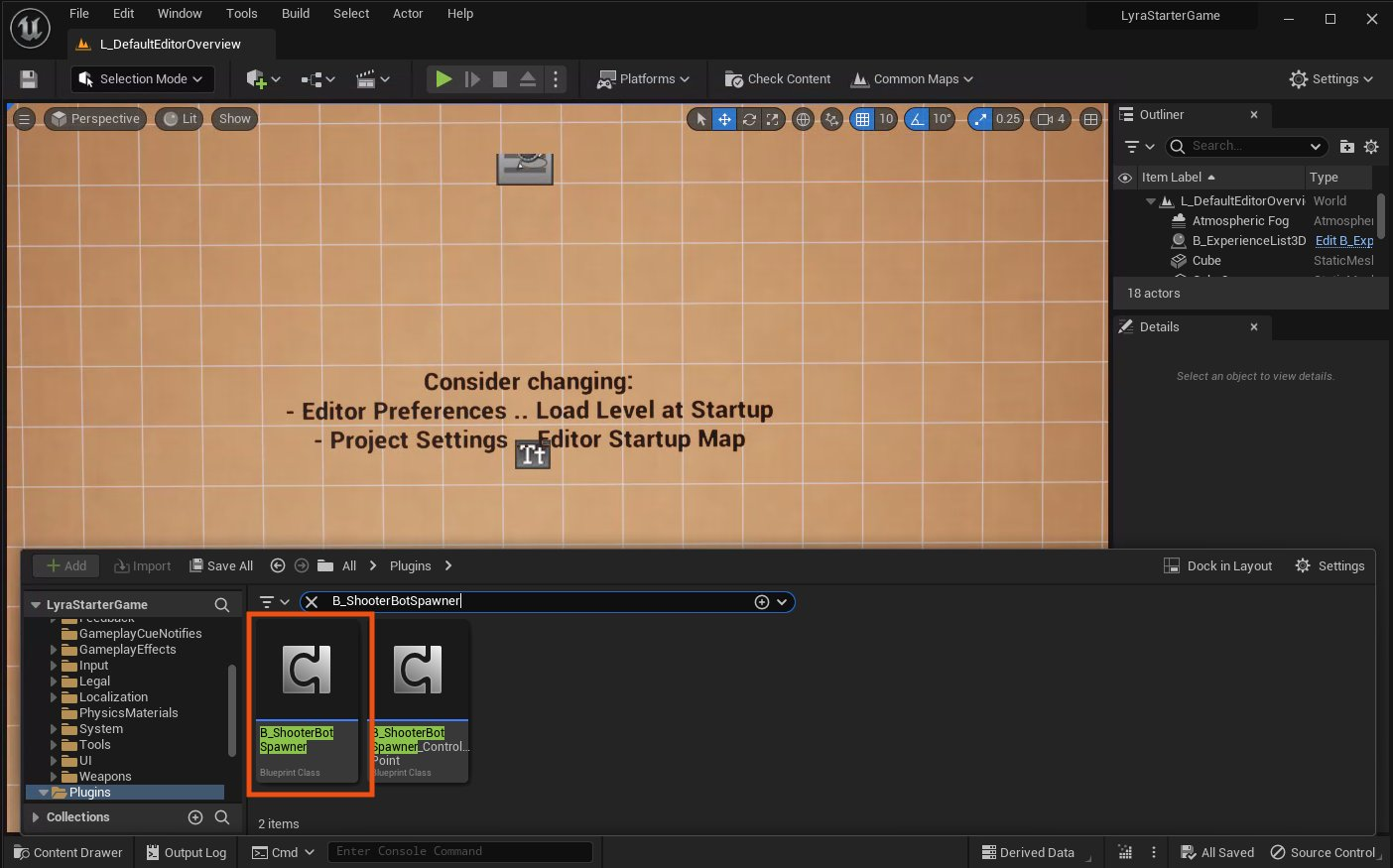Clear the B_ShooterBotSpawner search text
This screenshot has height=868, width=1393.
[312, 602]
